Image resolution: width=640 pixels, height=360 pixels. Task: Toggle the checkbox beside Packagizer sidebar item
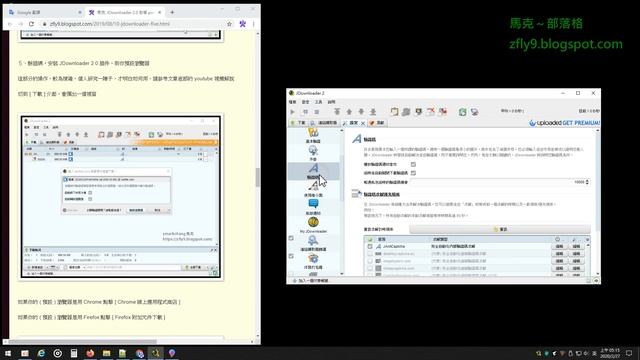click(x=291, y=256)
